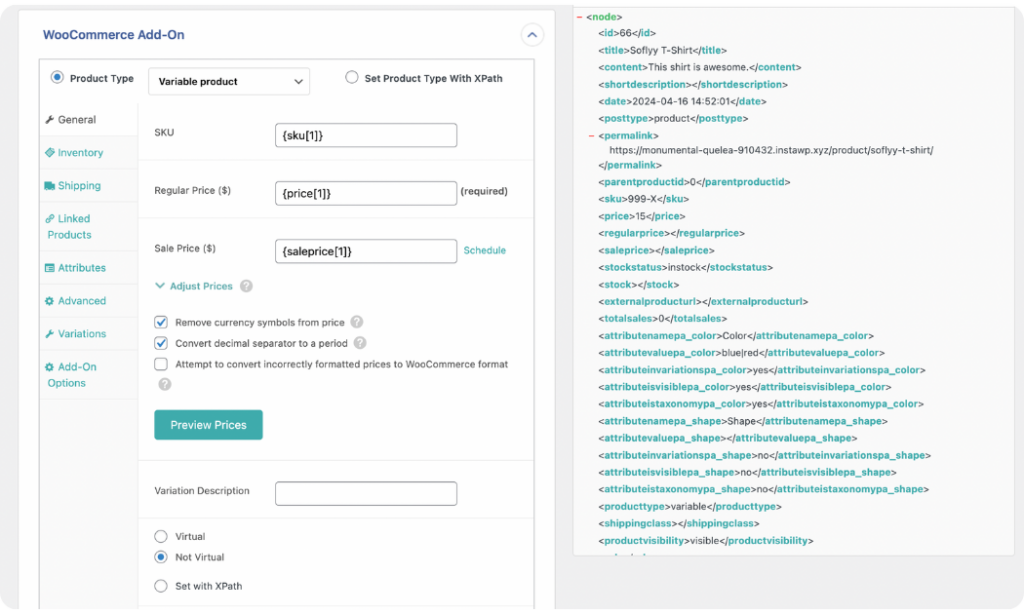Click the content element This shirt is awesome
Image resolution: width=1024 pixels, height=614 pixels.
pyautogui.click(x=699, y=67)
